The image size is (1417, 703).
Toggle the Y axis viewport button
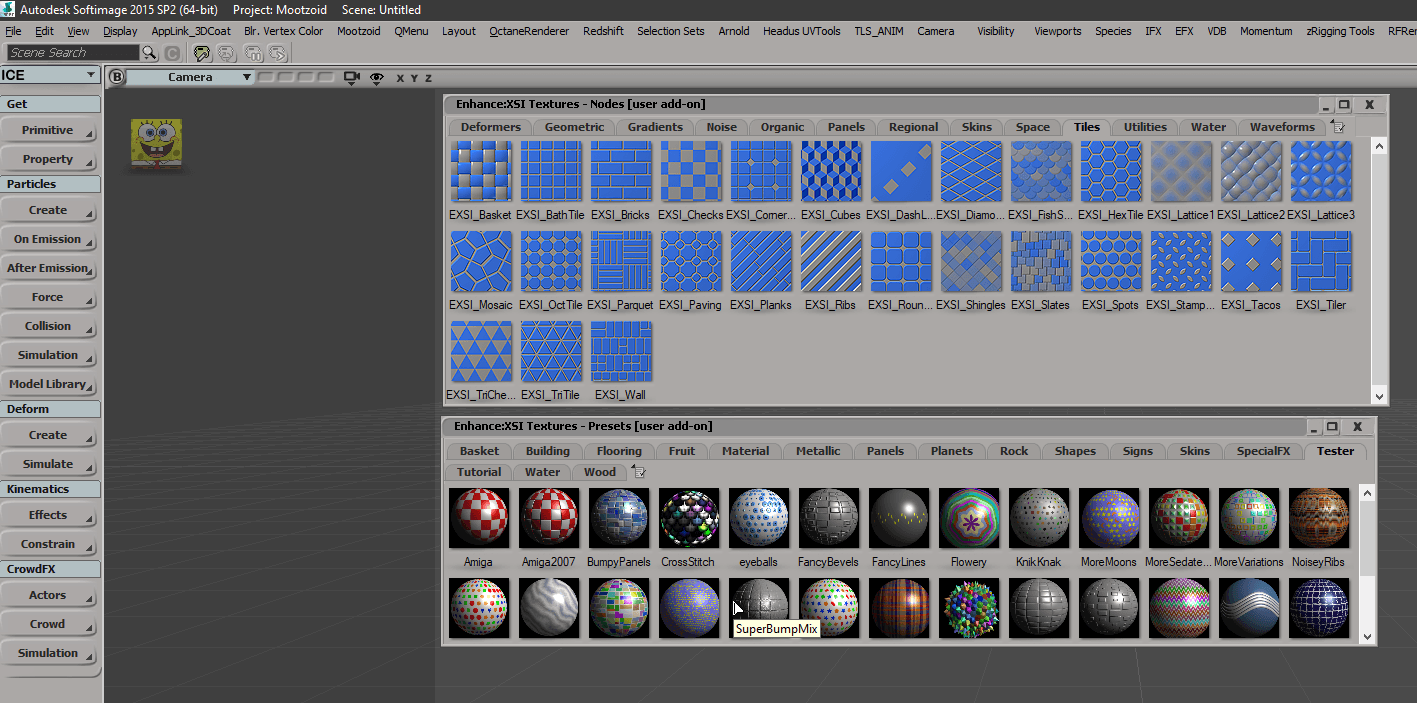click(414, 78)
